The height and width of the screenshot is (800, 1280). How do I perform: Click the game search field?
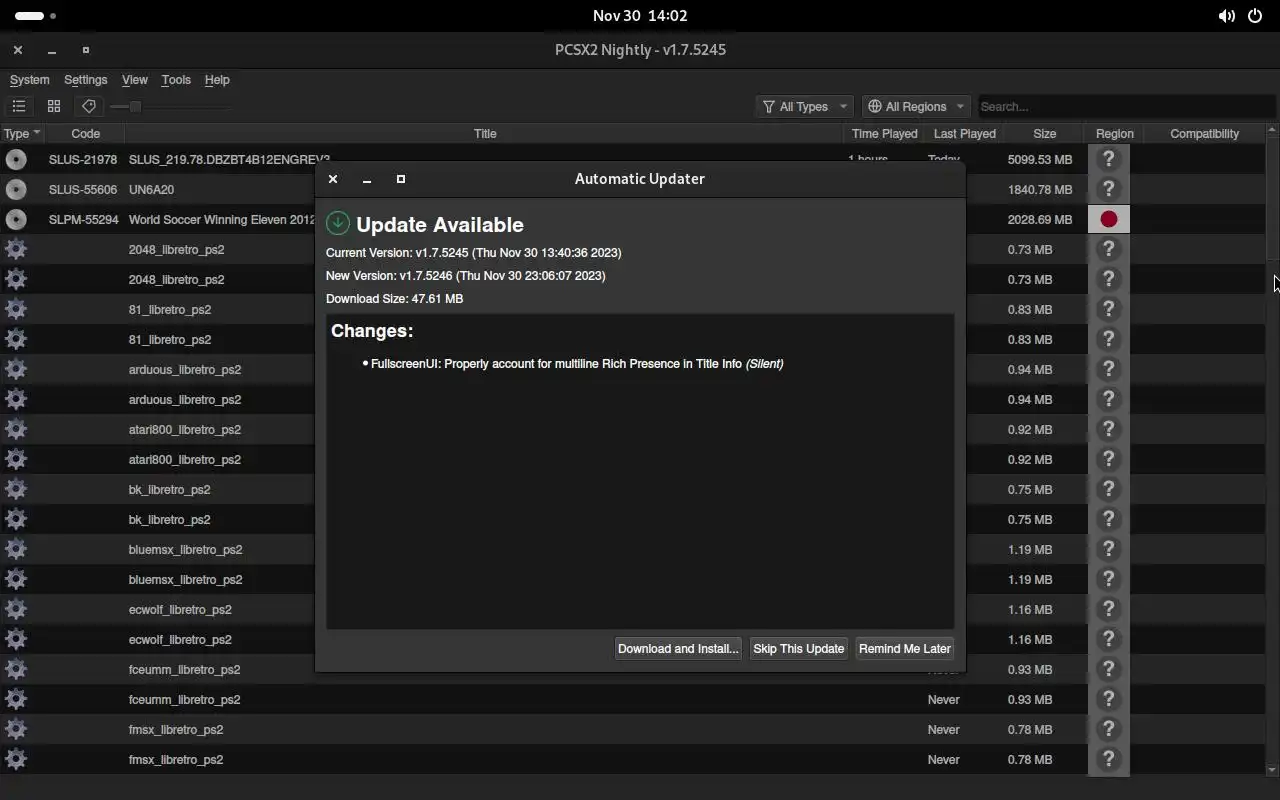[x=1125, y=106]
